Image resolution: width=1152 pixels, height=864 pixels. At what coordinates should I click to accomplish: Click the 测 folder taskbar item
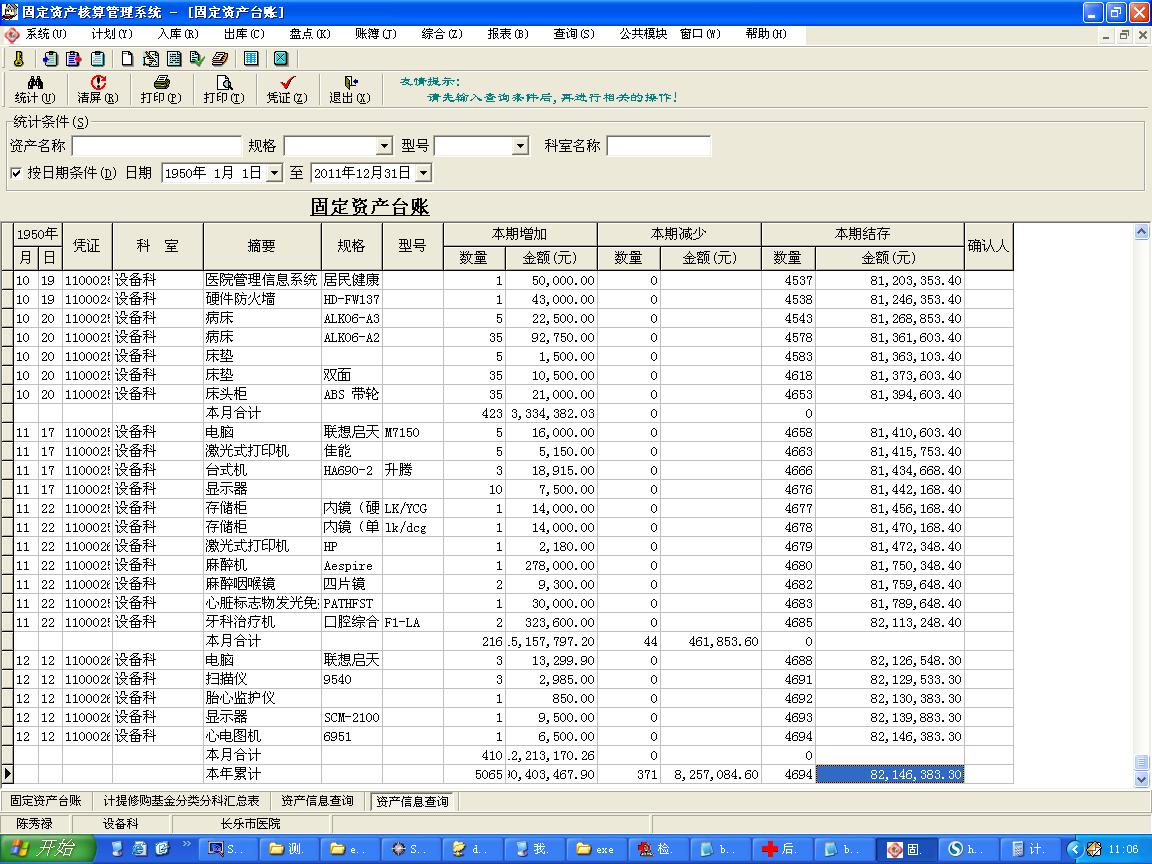287,849
